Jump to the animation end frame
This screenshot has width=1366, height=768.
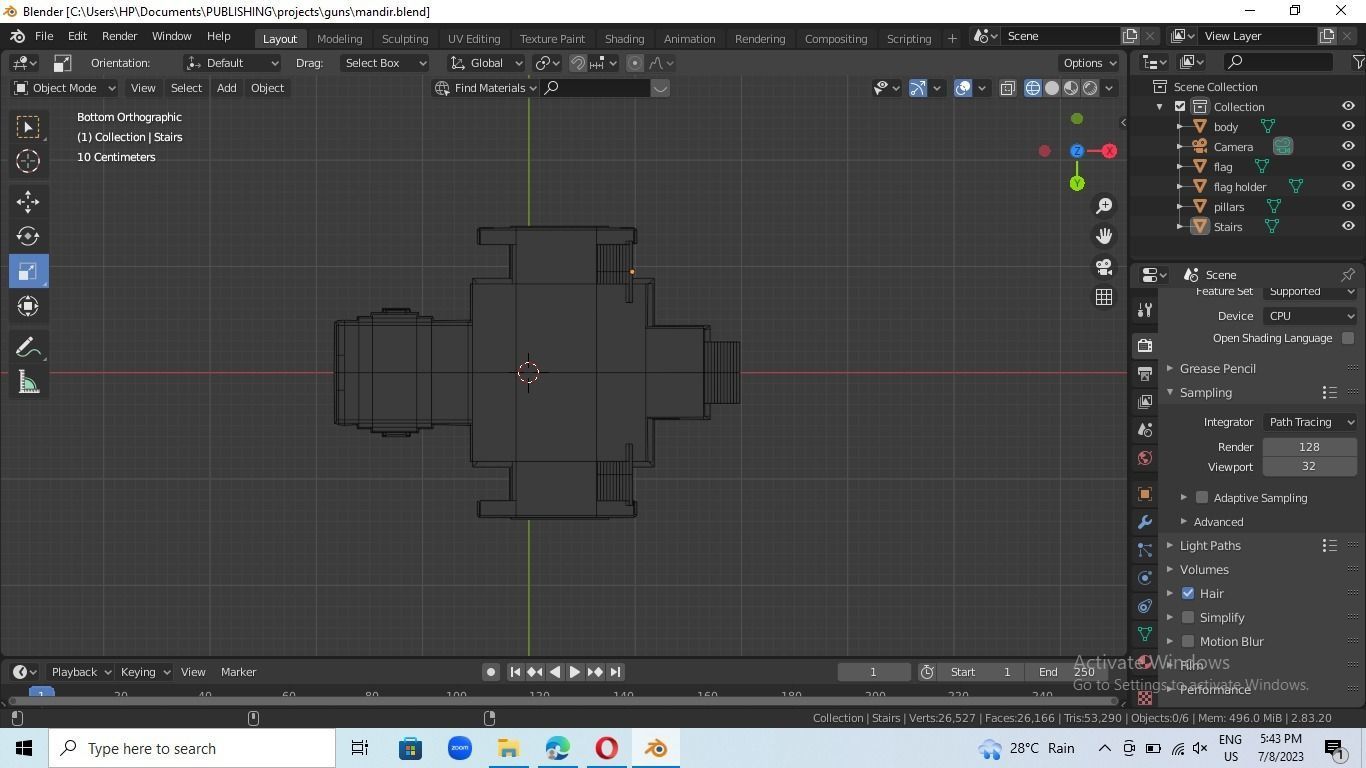pos(615,672)
